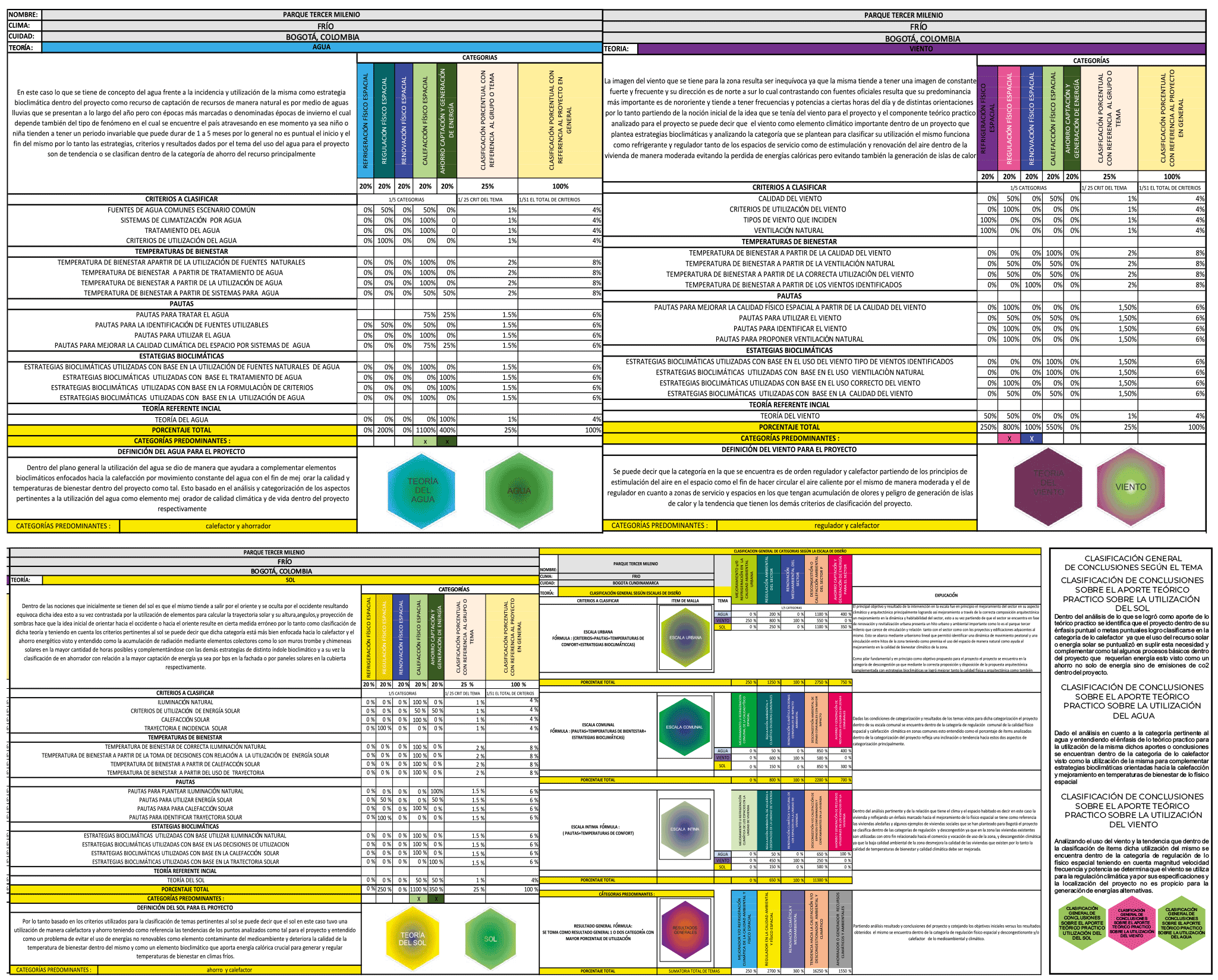Select the ESCALA INTIMA hexagon image
Image resolution: width=1218 pixels, height=980 pixels.
(684, 830)
